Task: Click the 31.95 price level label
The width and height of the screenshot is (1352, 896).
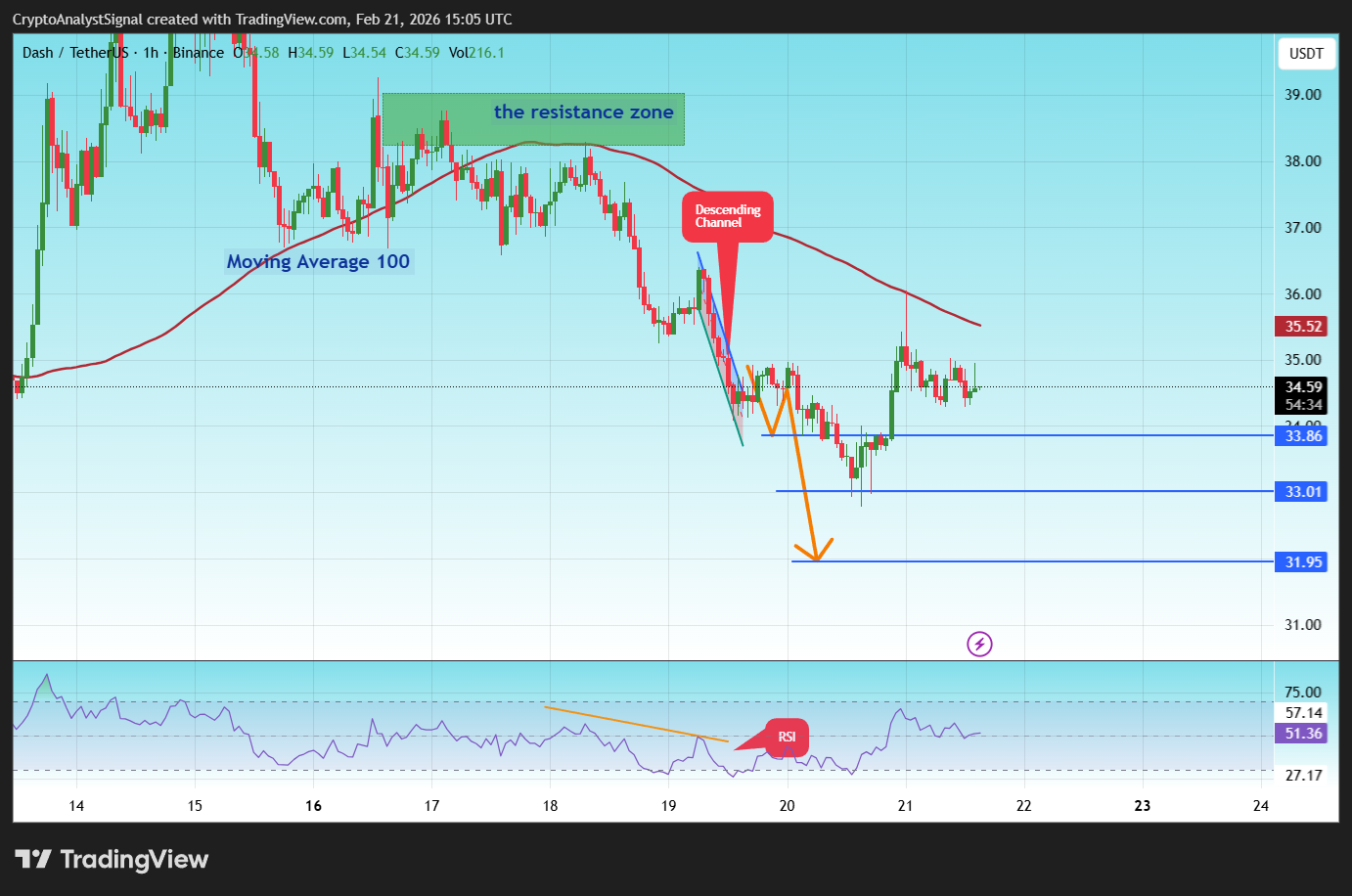Action: click(1301, 562)
